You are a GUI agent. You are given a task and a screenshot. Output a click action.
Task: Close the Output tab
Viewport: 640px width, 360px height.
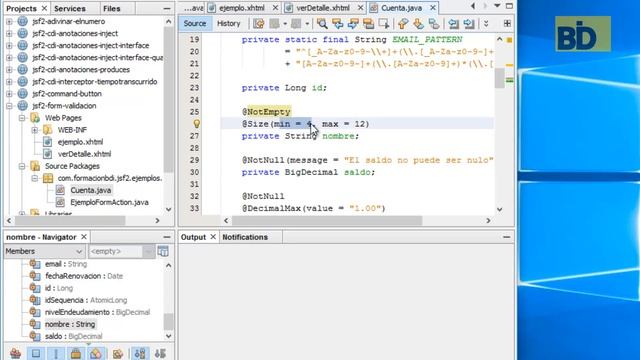click(213, 237)
